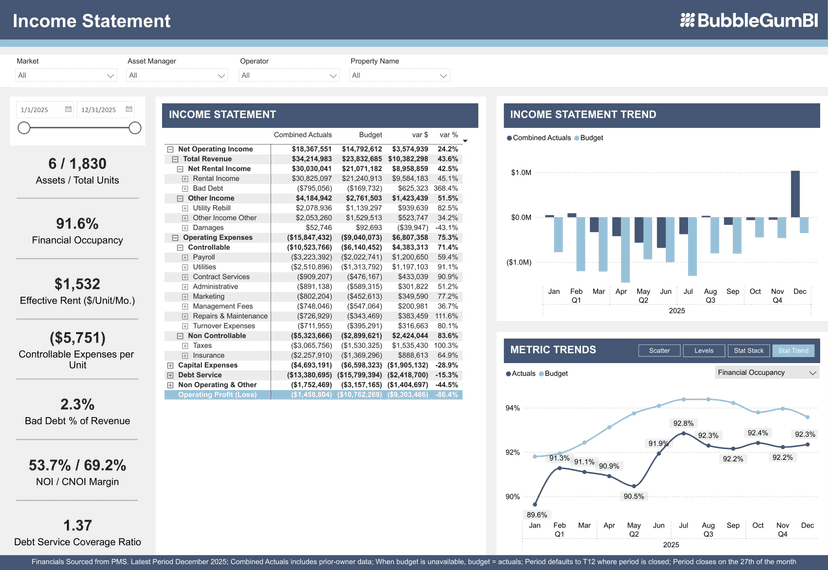Image resolution: width=828 pixels, height=570 pixels.
Task: Click the BubbleGumBI logo
Action: click(749, 20)
